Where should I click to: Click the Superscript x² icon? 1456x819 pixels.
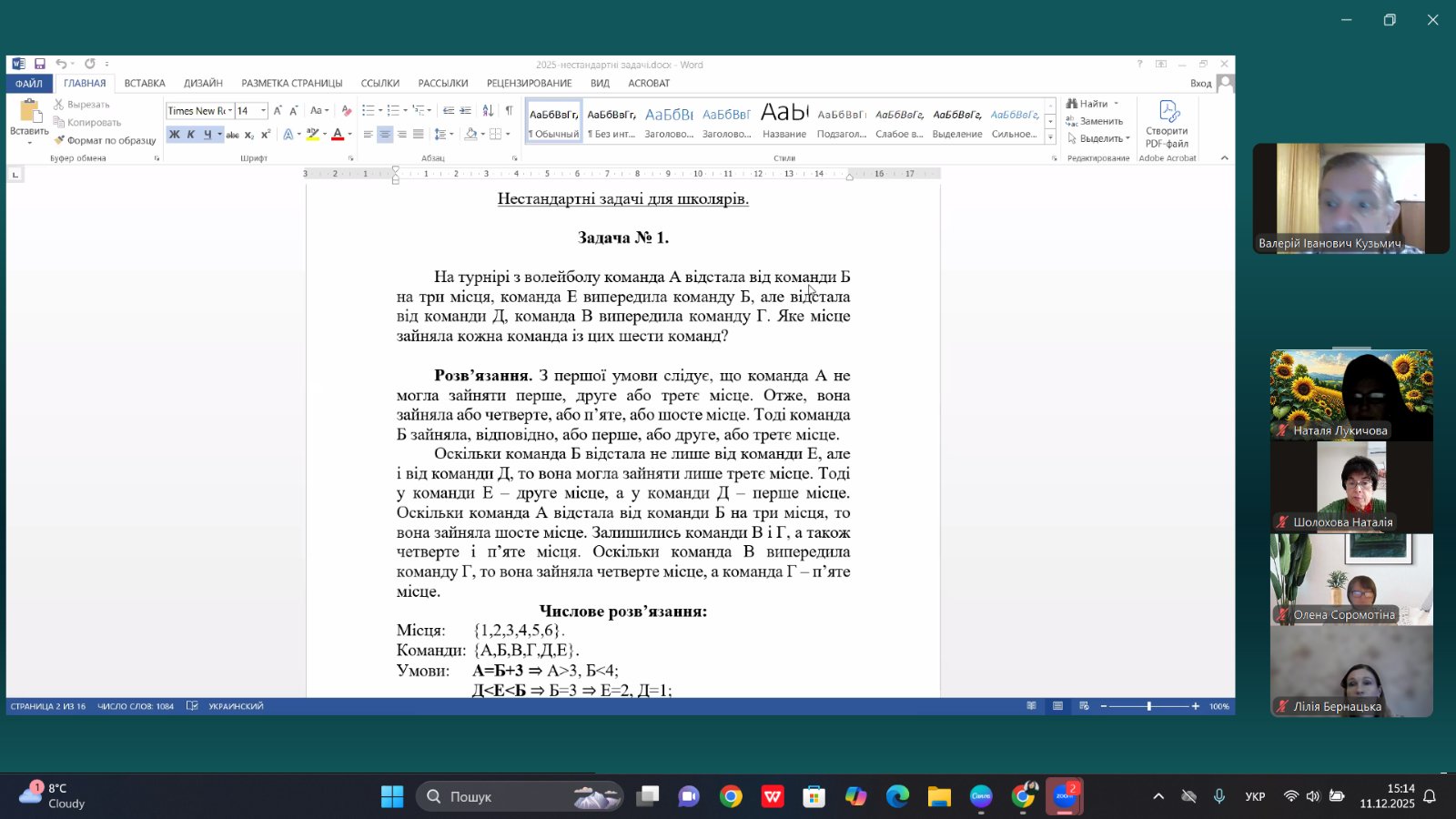266,135
